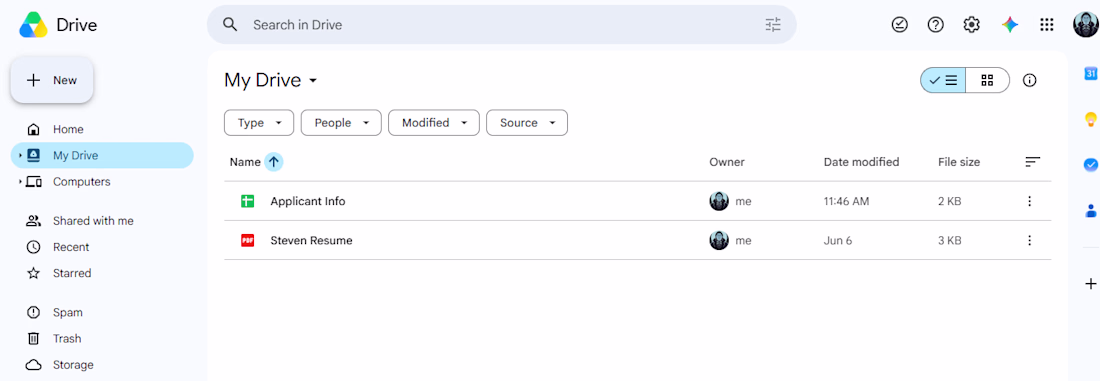Open the offline ready status icon

click(x=899, y=25)
